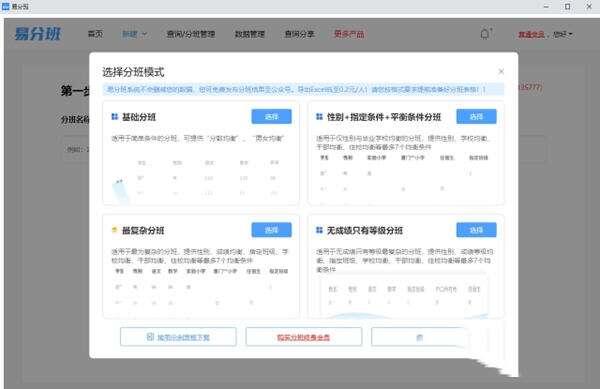The height and width of the screenshot is (389, 600).
Task: Select the 基础分班 mode button
Action: click(271, 116)
